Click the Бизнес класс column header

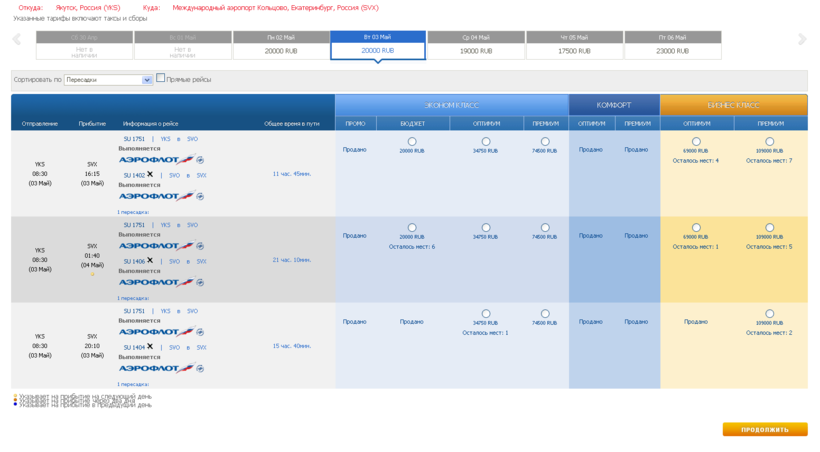(733, 105)
